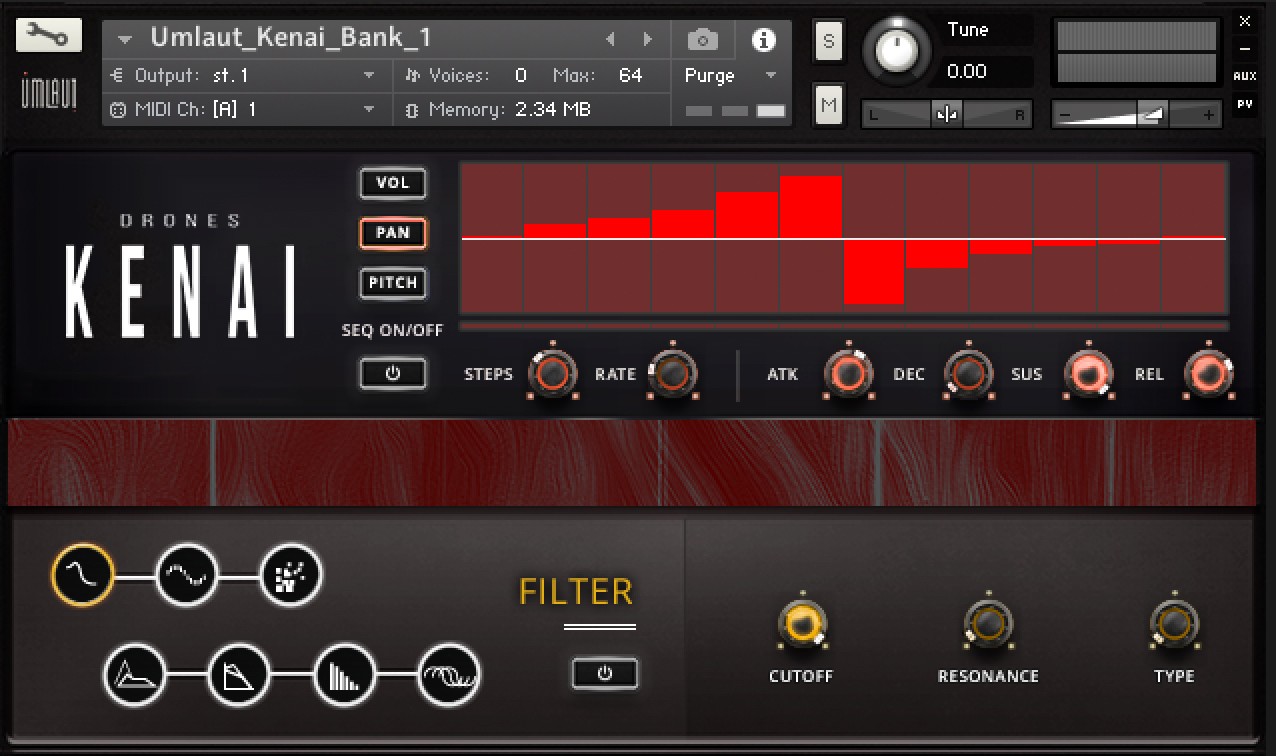This screenshot has height=756, width=1276.
Task: Select the pixelated lo-fi effect icon
Action: 292,575
